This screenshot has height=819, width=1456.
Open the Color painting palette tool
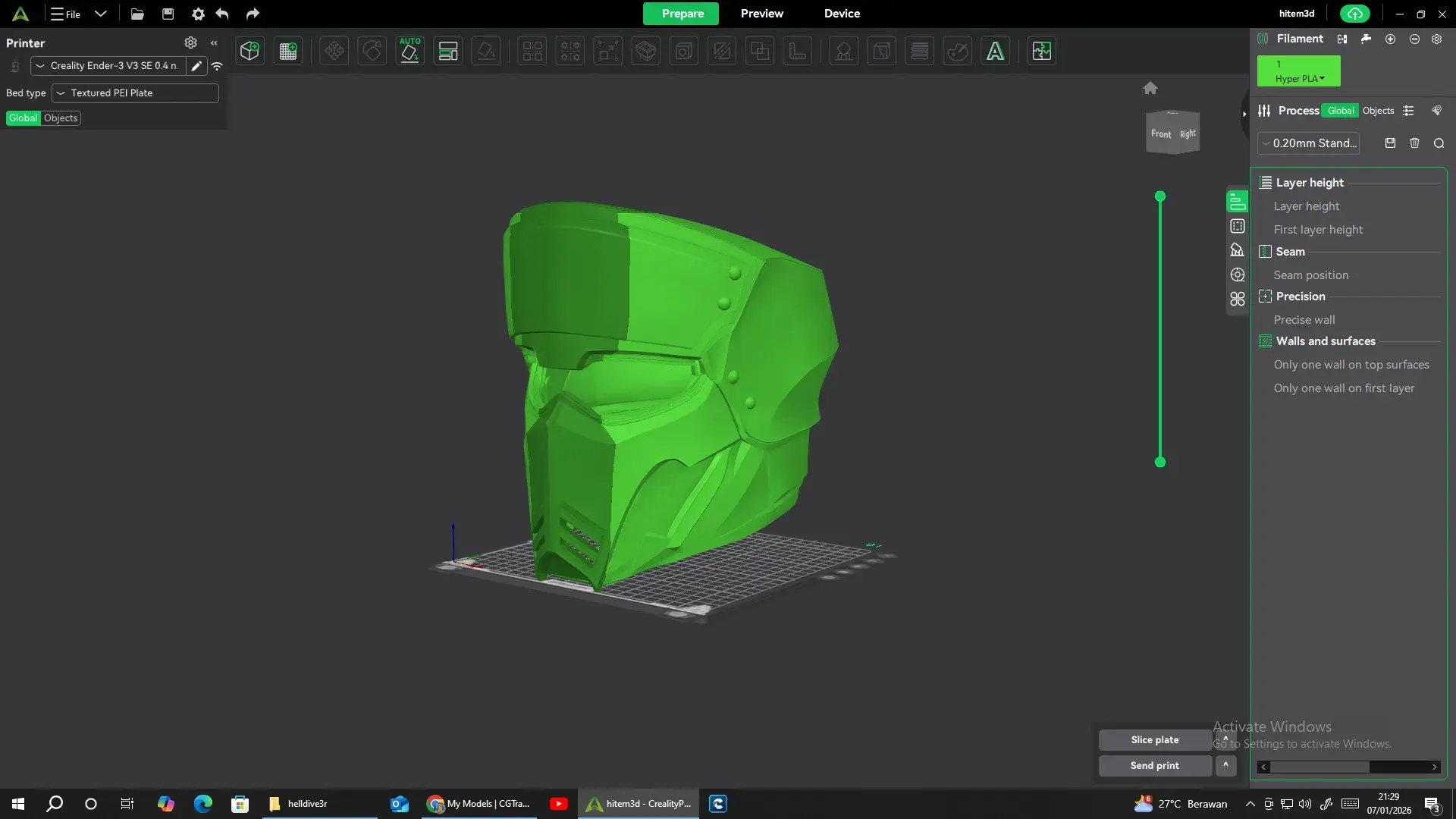[x=958, y=51]
